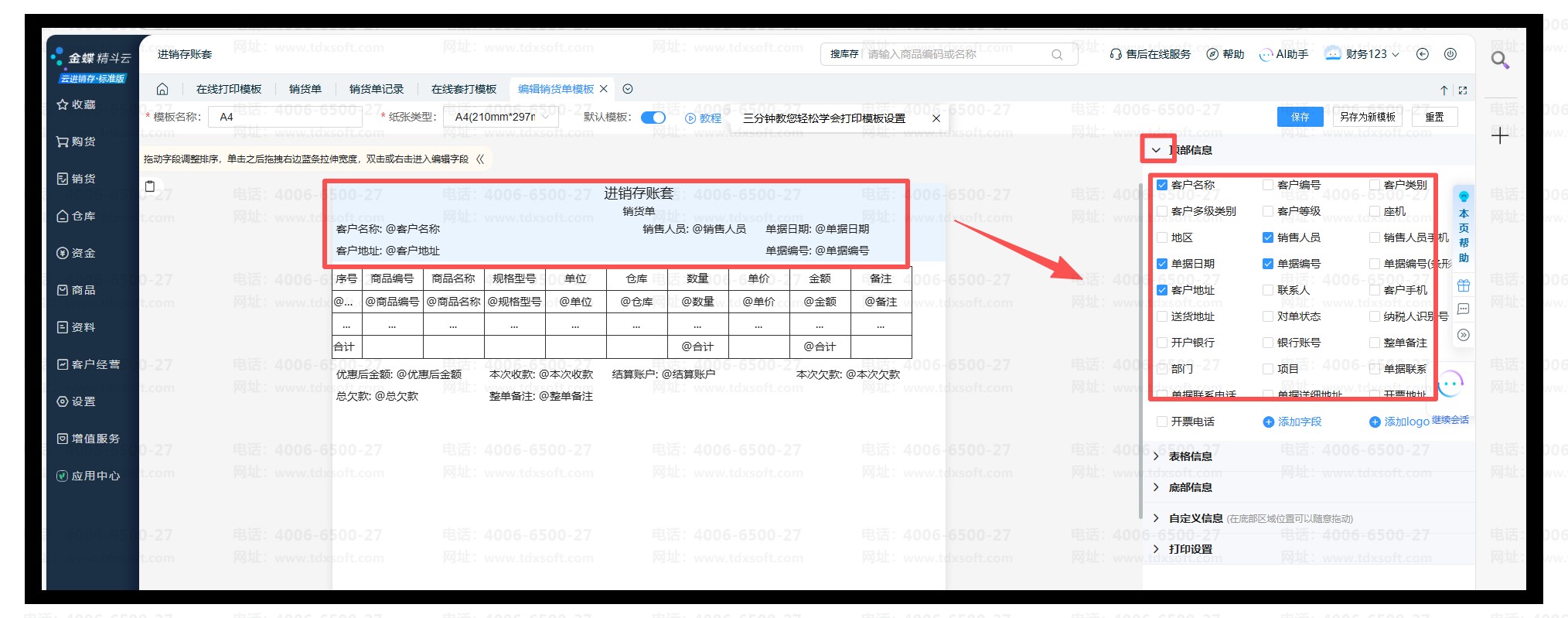Open 收藏 favorites in sidebar

(77, 104)
